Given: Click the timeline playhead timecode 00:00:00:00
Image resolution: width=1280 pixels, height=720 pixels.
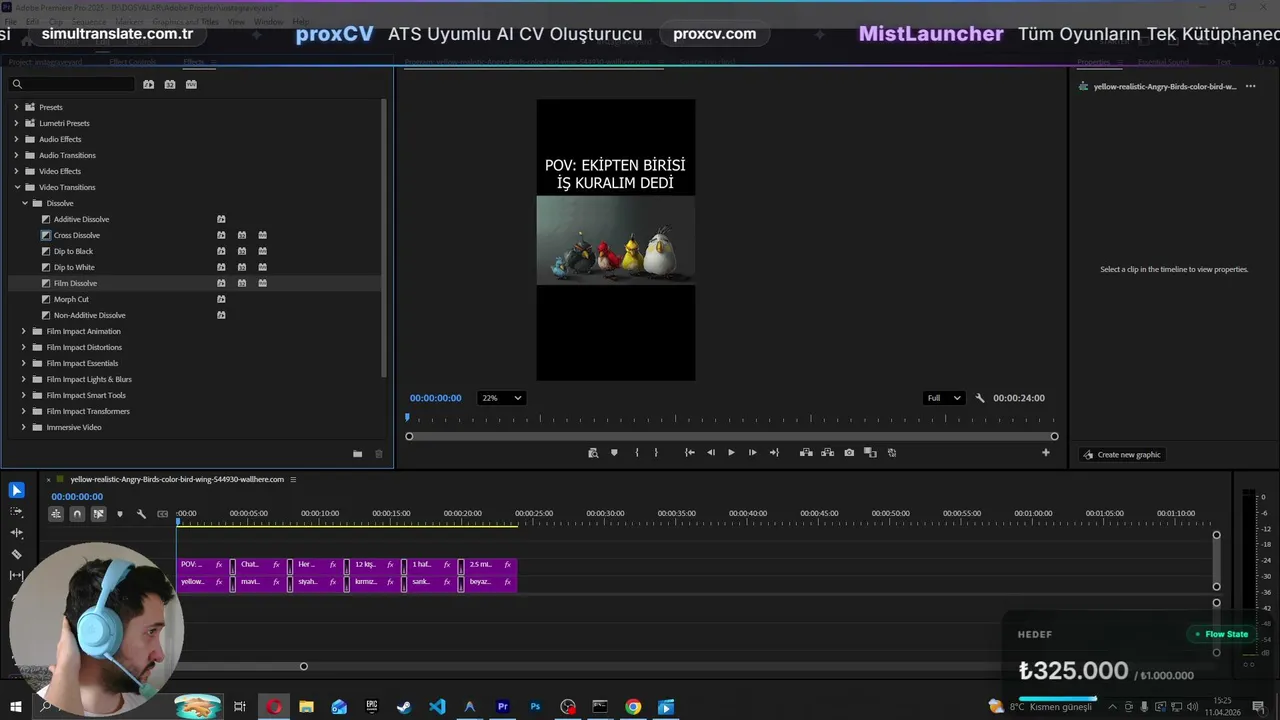Looking at the screenshot, I should [77, 497].
